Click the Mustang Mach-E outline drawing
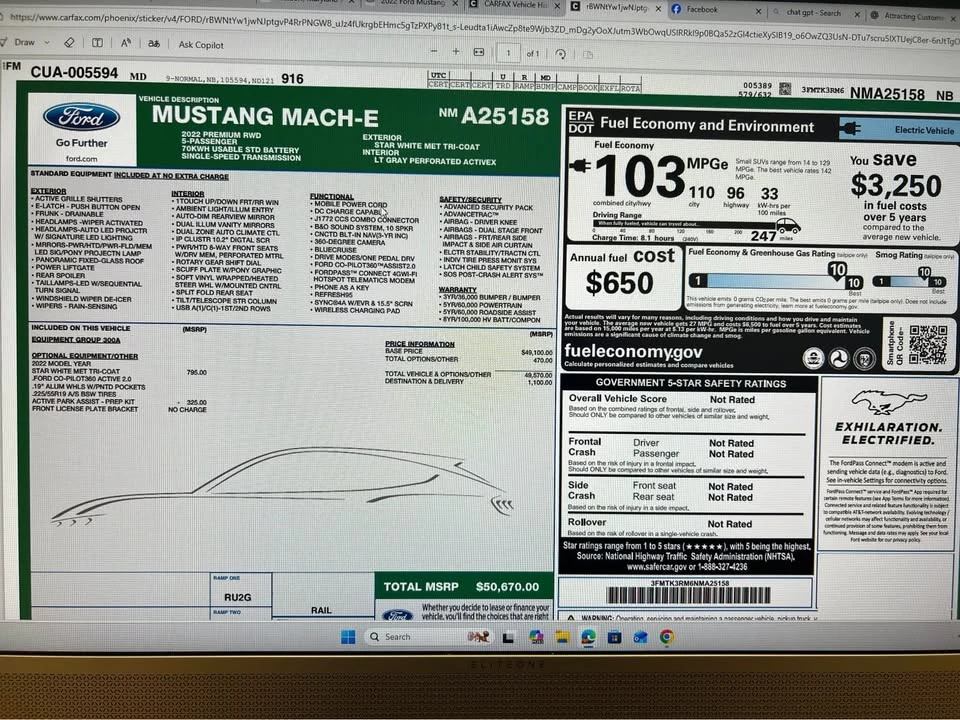960x720 pixels. [x=282, y=486]
